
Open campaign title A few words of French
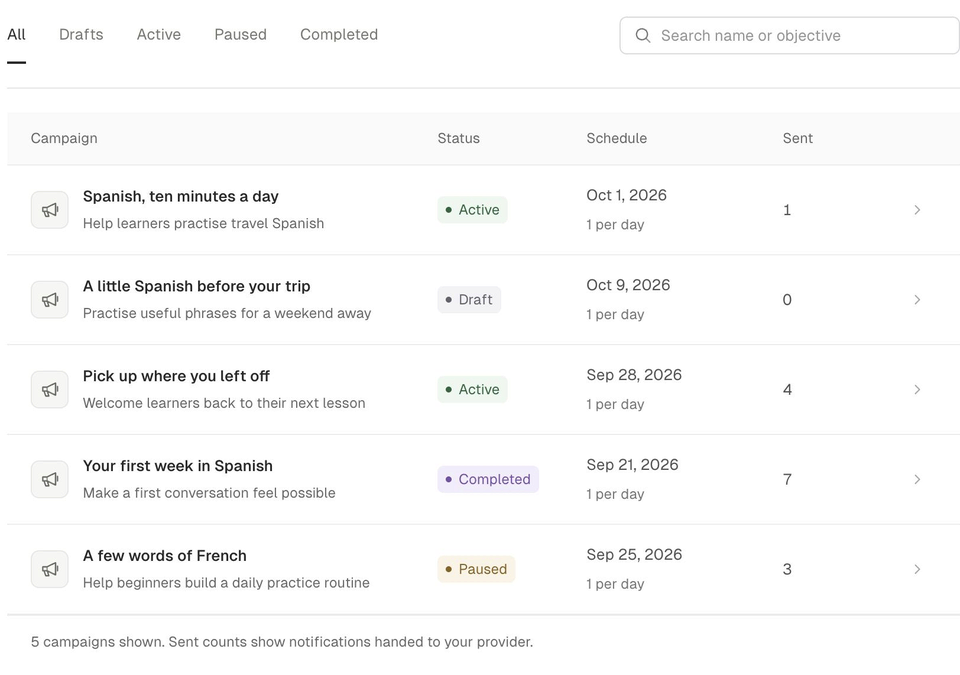pyautogui.click(x=165, y=556)
